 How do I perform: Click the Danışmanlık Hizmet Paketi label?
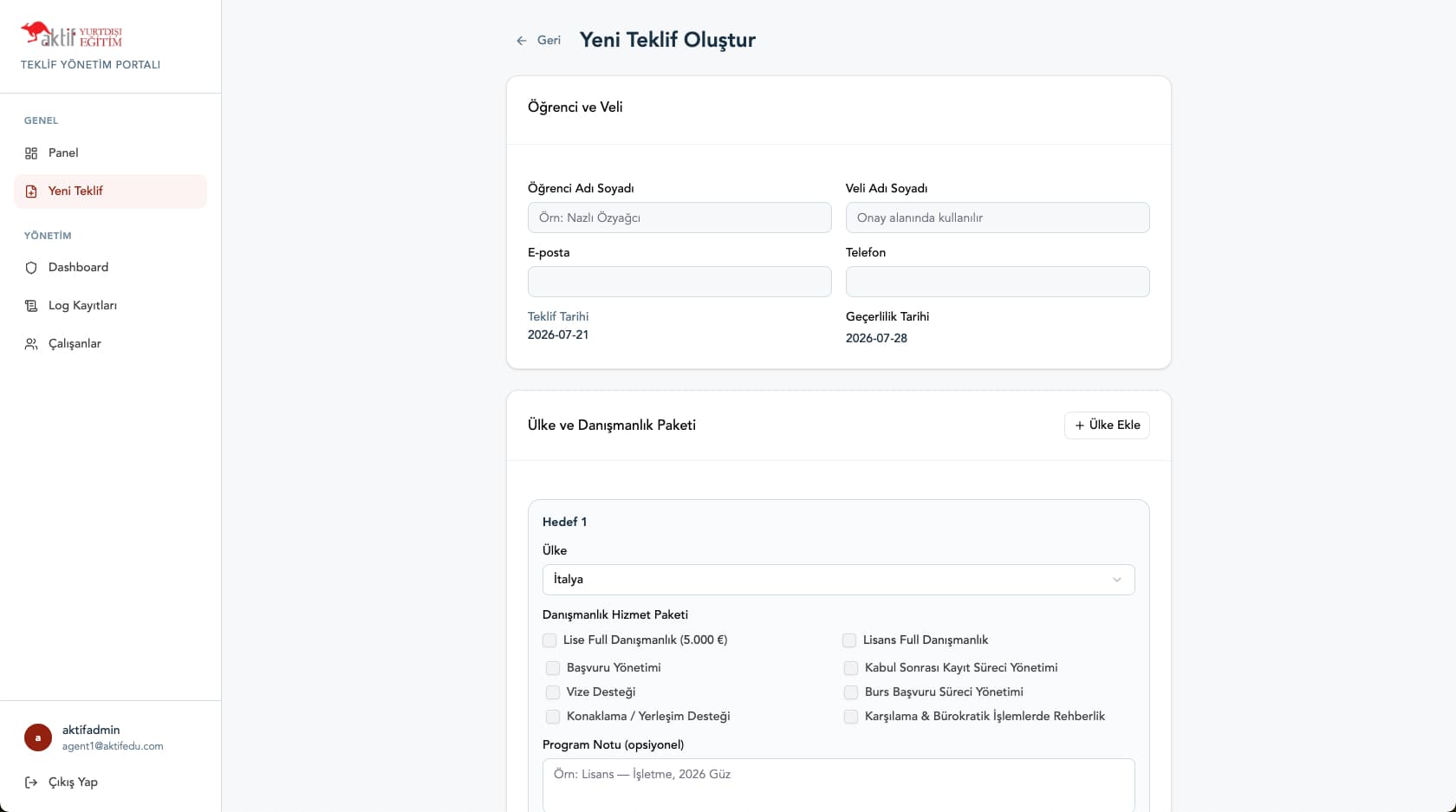click(615, 615)
